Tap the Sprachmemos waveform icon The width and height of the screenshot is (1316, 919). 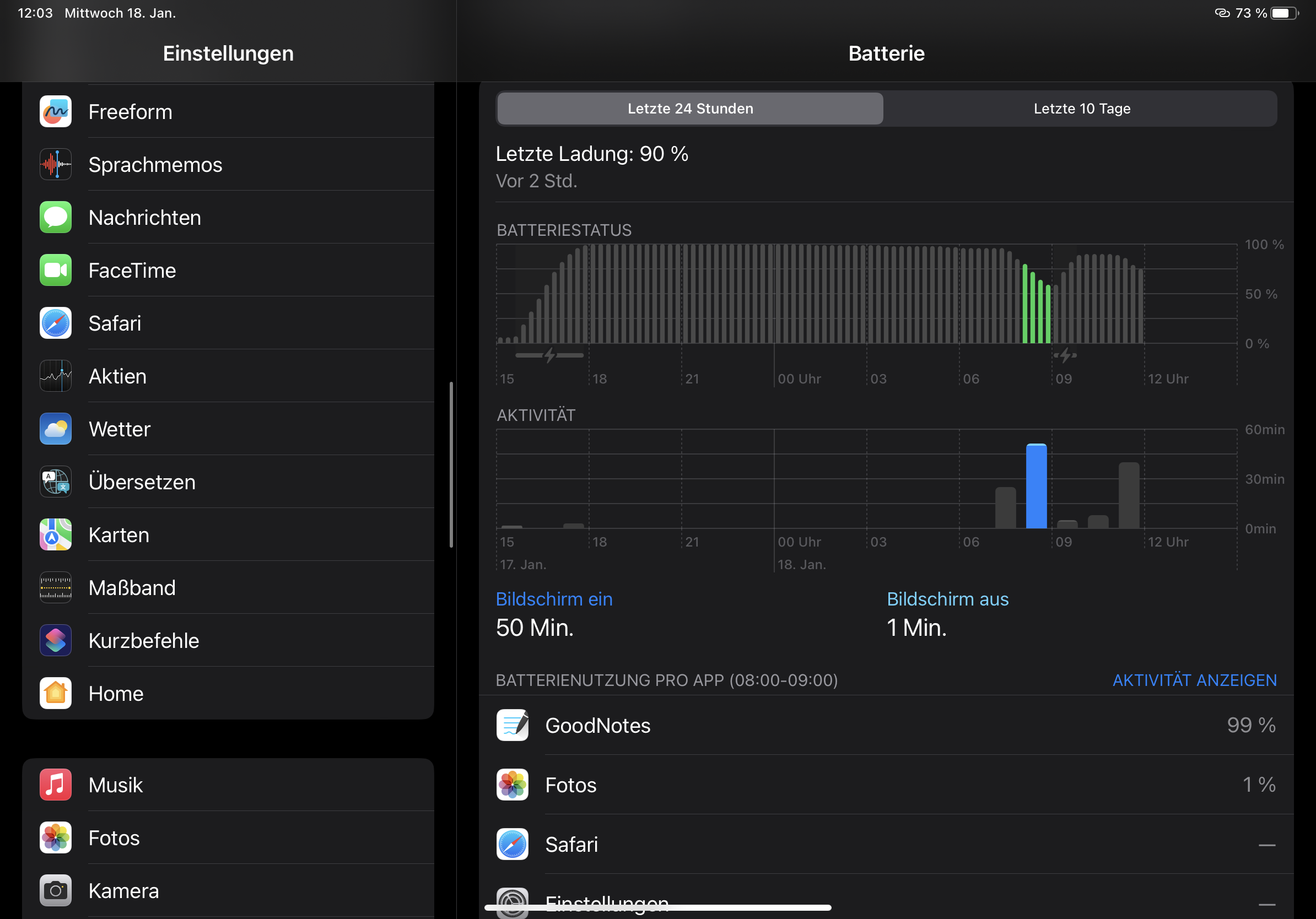(56, 164)
